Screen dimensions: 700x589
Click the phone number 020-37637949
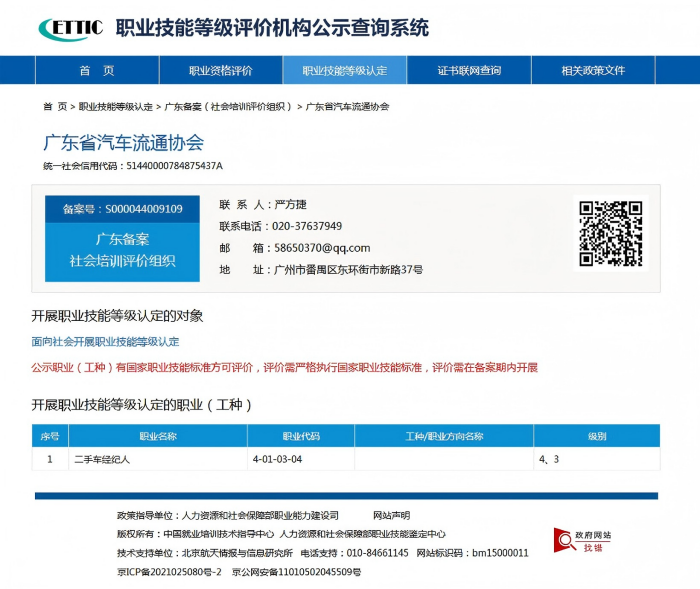[x=307, y=226]
